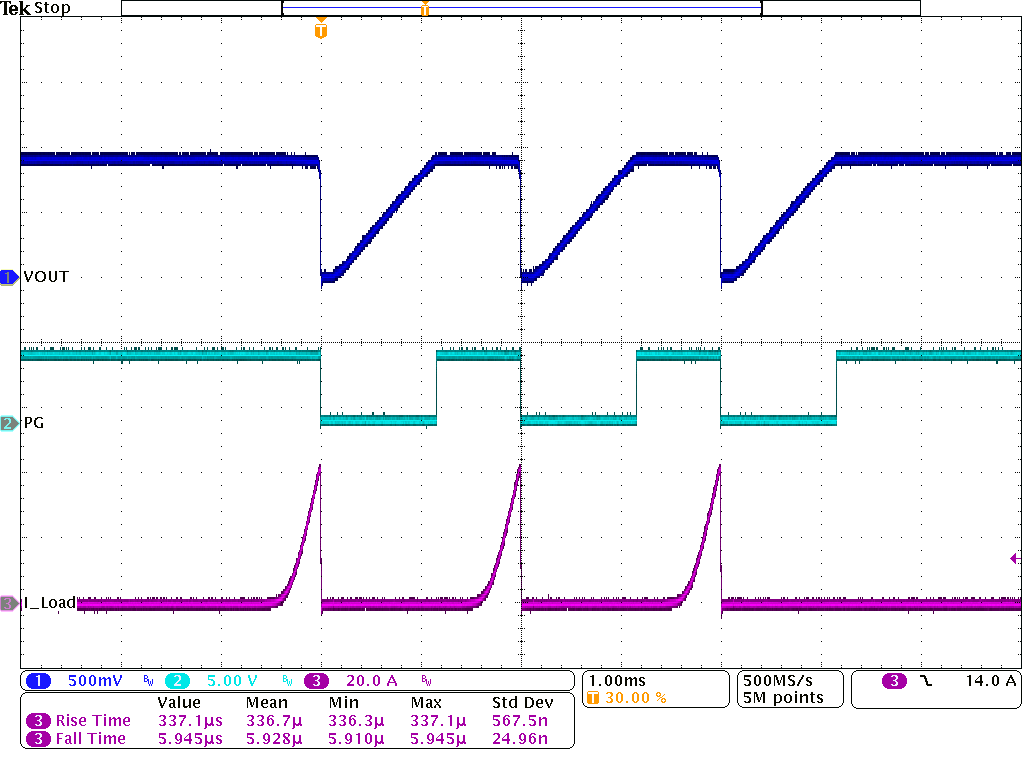Click the waveform record view bar at top
Image resolution: width=1024 pixels, height=768 pixels.
coord(520,8)
